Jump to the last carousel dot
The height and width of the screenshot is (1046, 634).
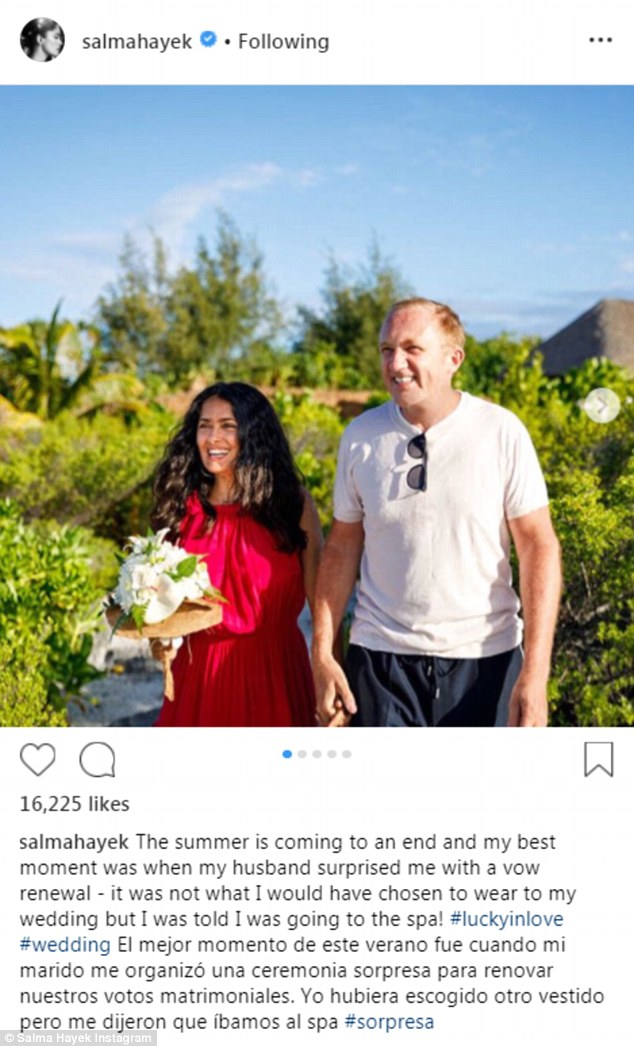pos(346,754)
